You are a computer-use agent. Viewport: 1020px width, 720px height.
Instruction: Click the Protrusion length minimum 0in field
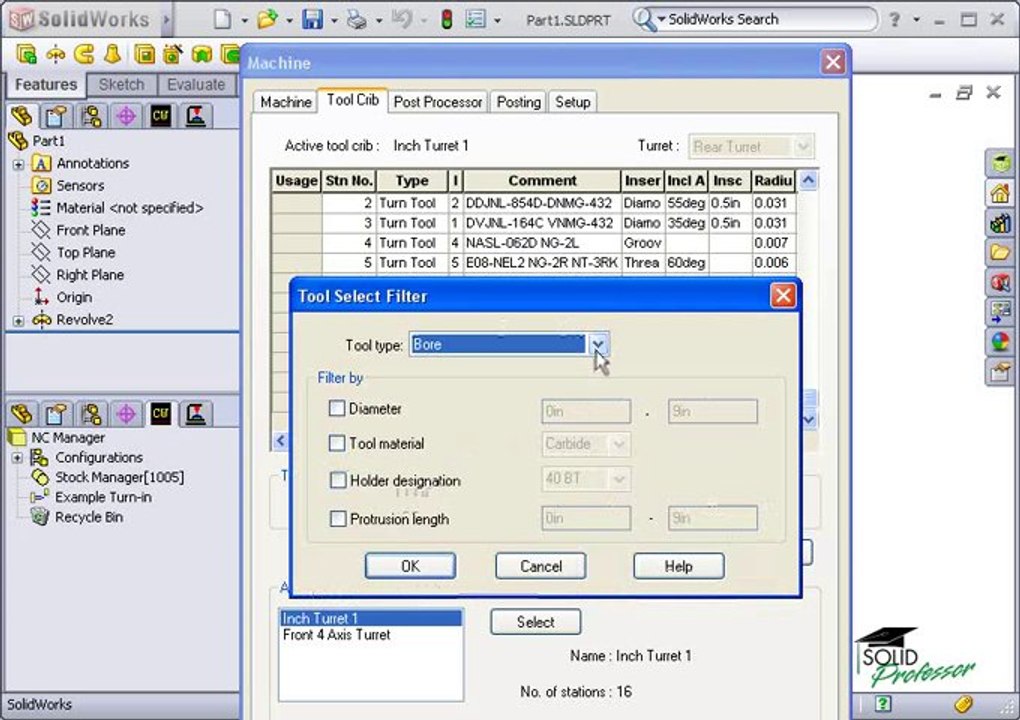pyautogui.click(x=585, y=518)
